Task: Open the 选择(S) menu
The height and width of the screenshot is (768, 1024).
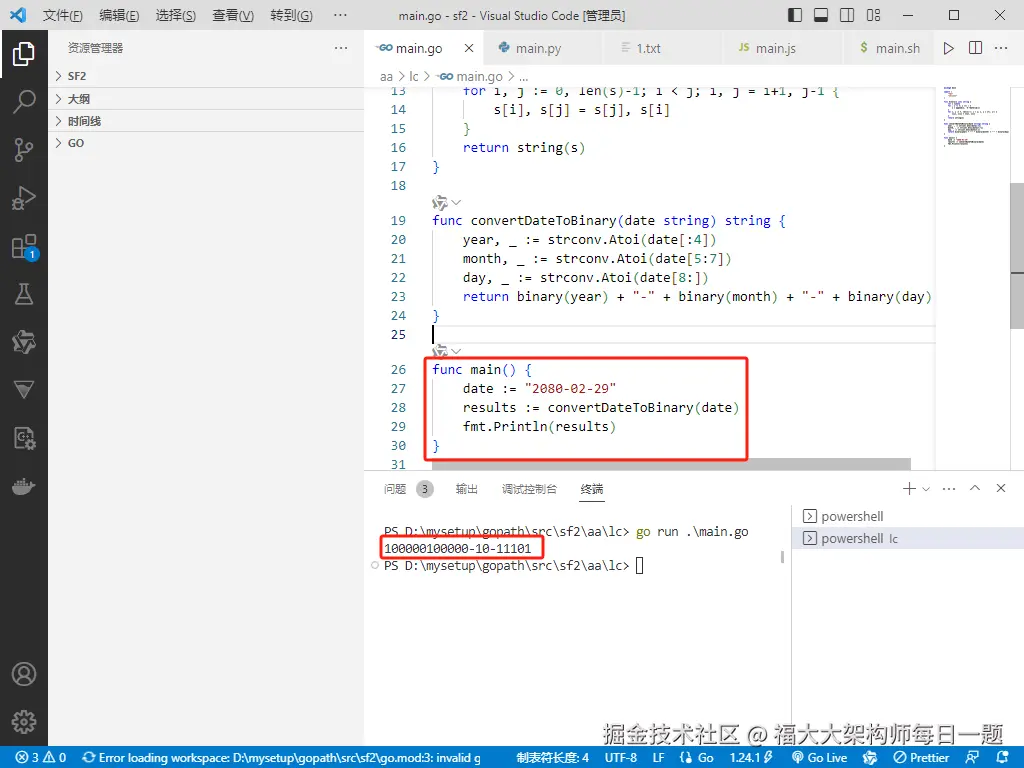Action: [x=176, y=15]
